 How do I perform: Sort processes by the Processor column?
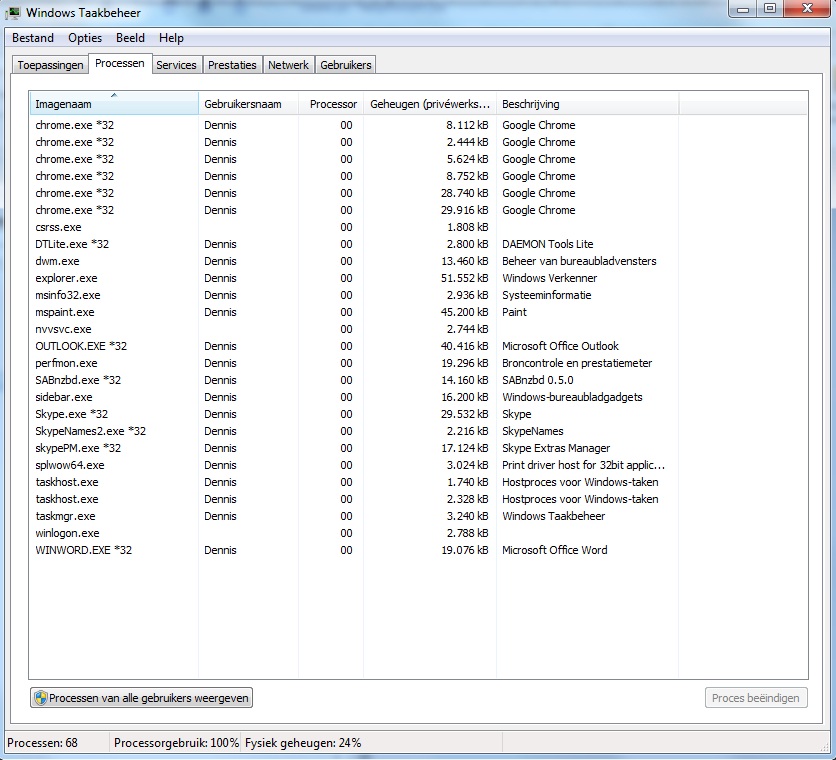tap(332, 104)
